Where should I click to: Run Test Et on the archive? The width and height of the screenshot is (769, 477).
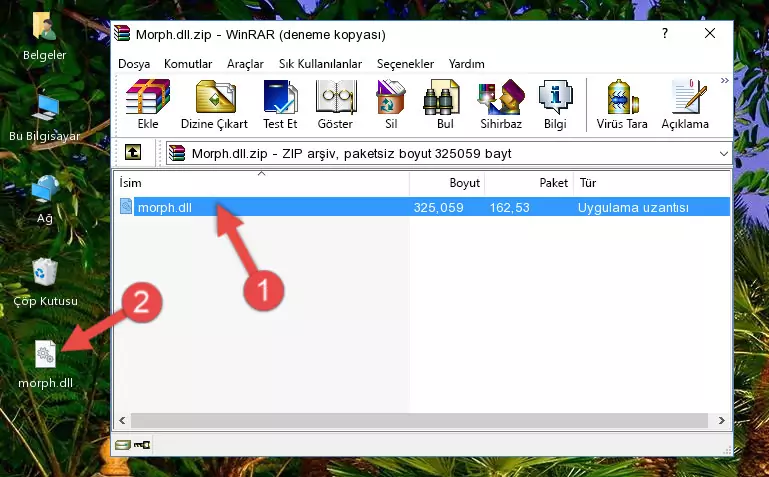click(x=280, y=104)
